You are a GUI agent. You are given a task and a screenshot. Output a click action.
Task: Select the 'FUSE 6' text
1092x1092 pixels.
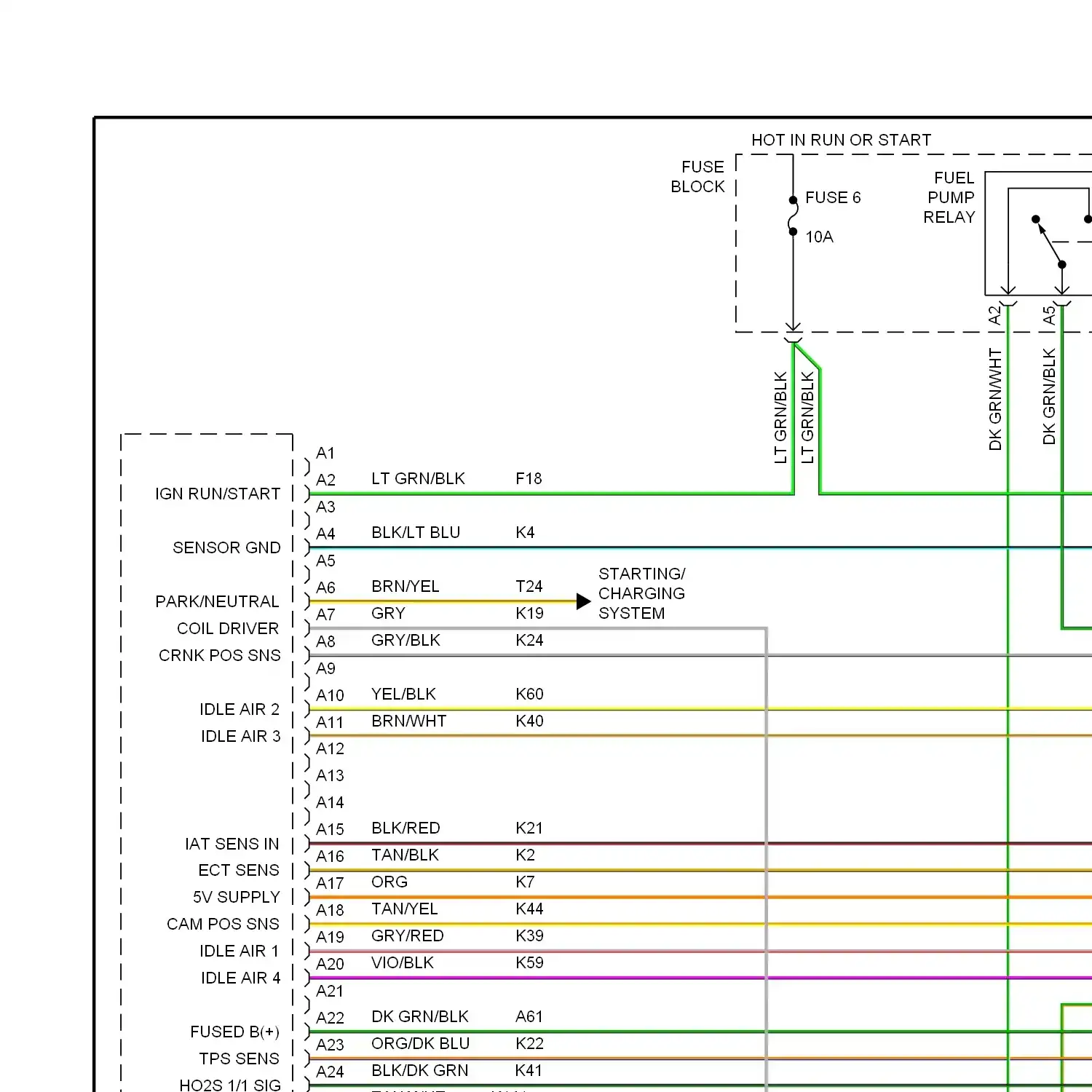pyautogui.click(x=833, y=197)
